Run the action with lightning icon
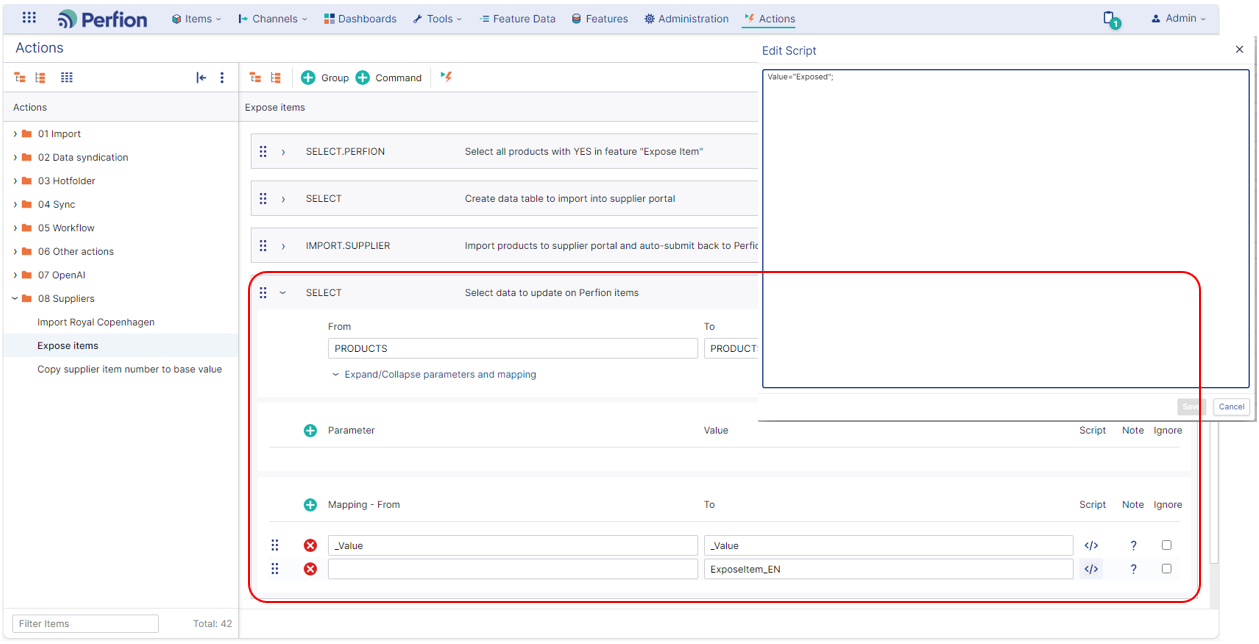Image resolution: width=1259 pixels, height=644 pixels. point(446,76)
